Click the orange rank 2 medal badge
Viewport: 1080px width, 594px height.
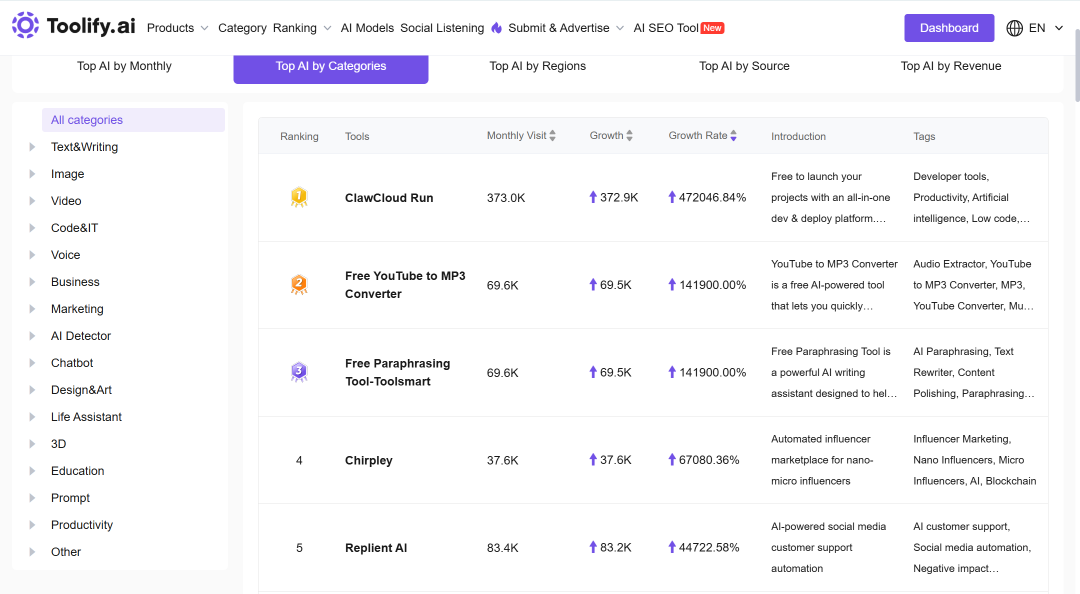[x=299, y=285]
